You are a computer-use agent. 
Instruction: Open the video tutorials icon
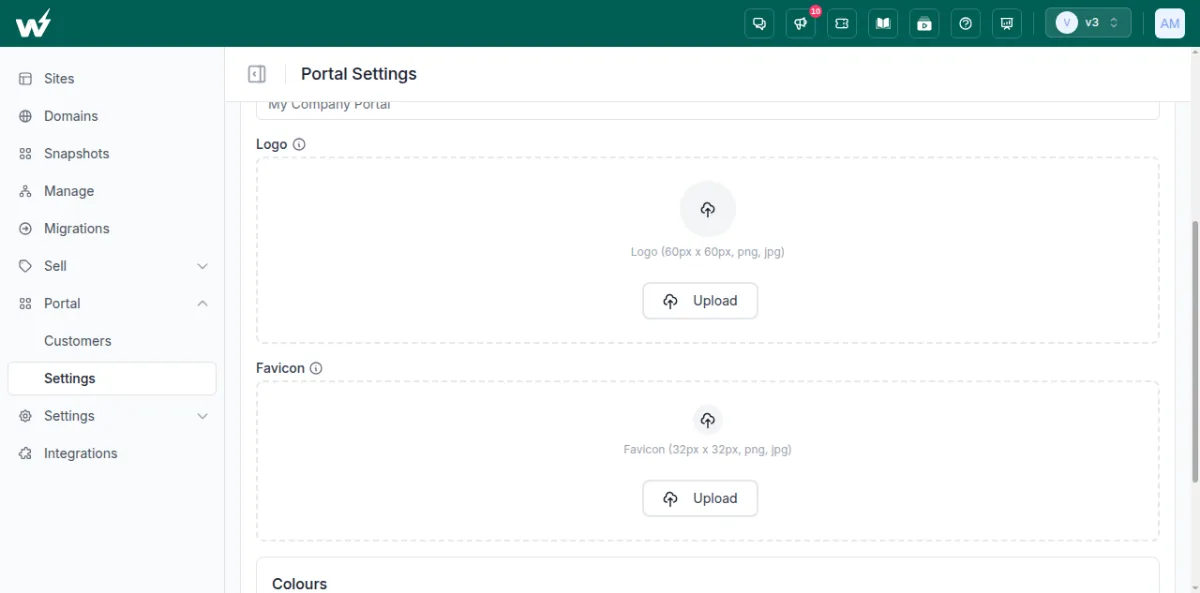924,24
